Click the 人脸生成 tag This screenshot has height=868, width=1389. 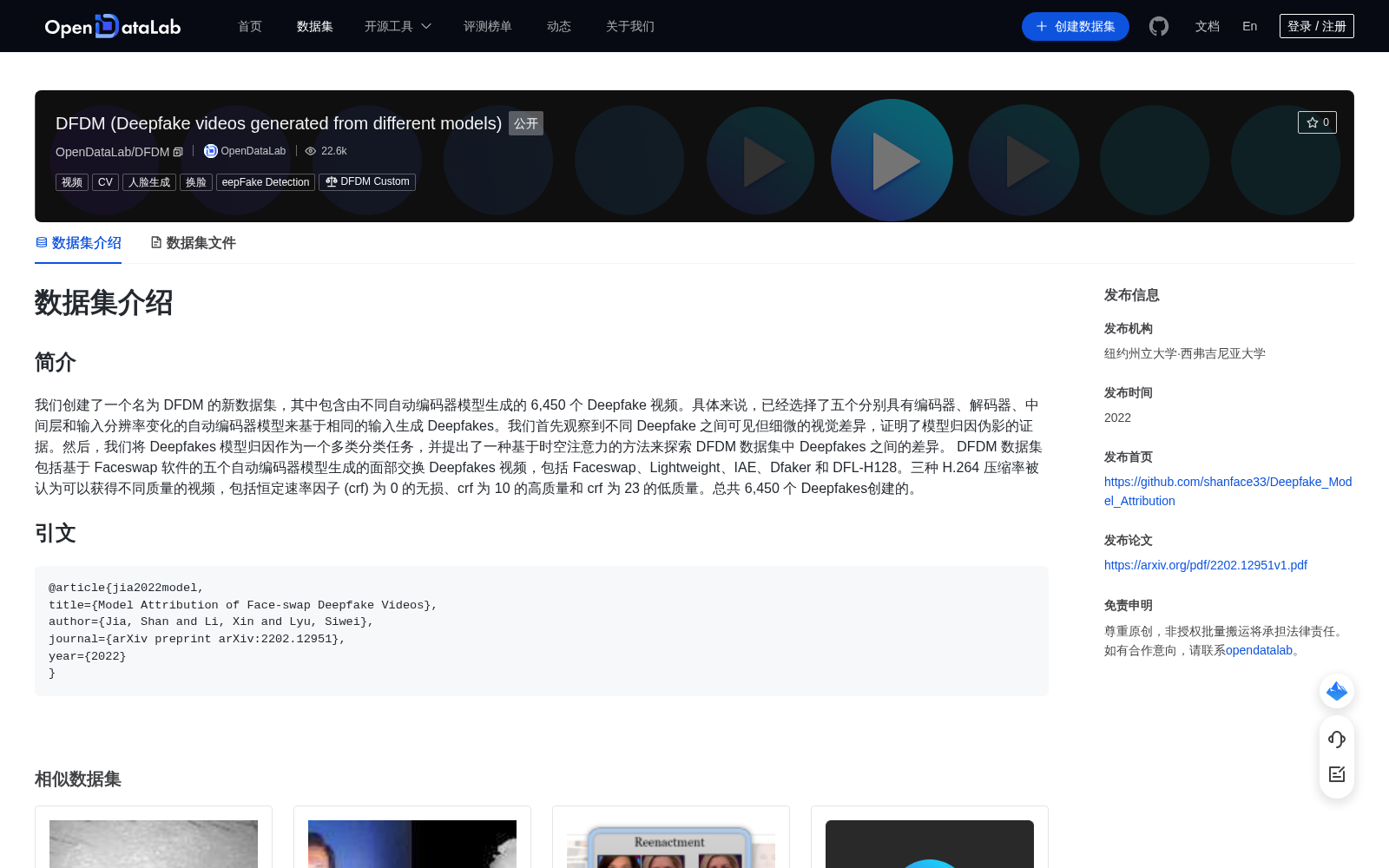click(x=149, y=182)
